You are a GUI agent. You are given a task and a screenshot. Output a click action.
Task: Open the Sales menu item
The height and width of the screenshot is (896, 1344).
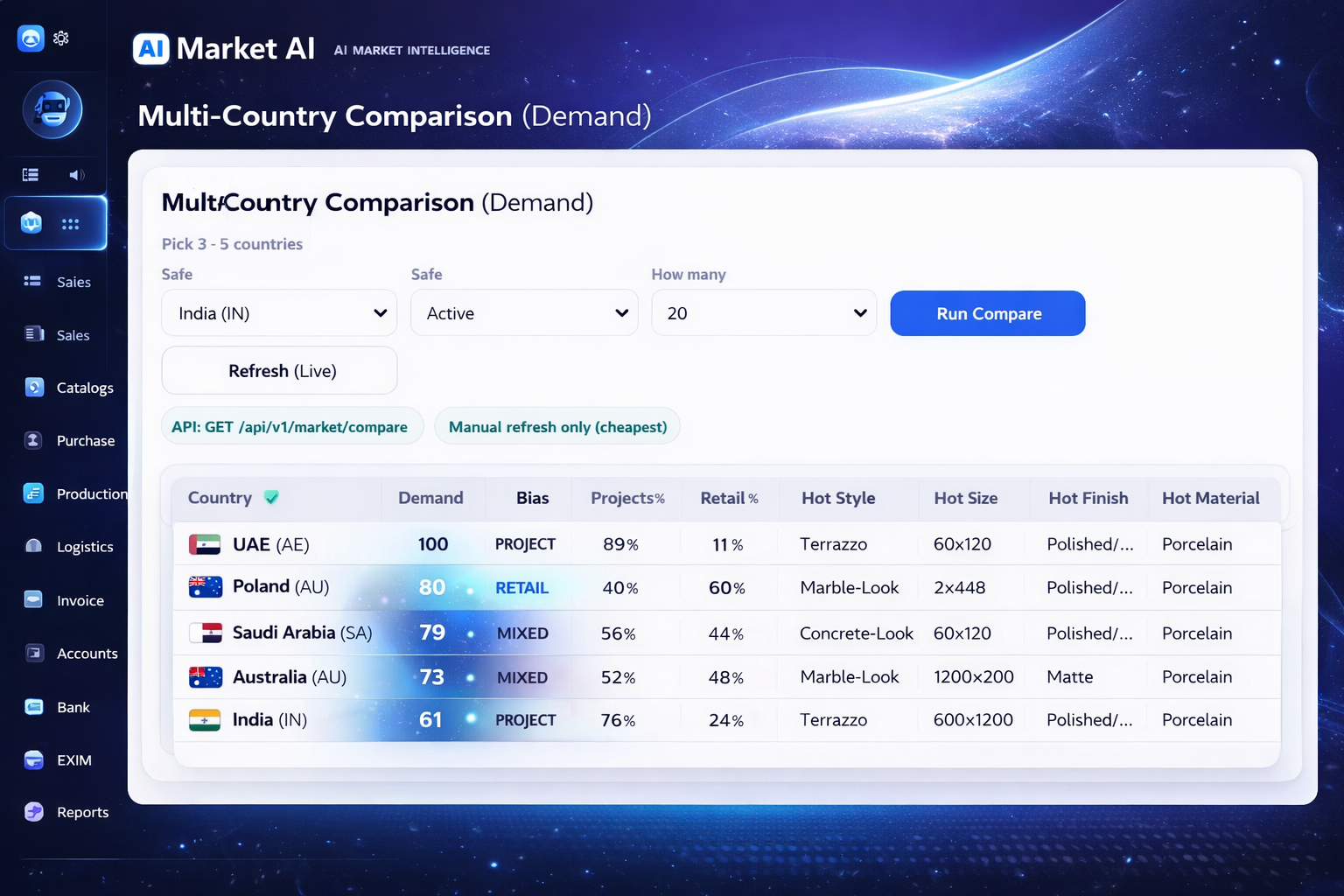[x=73, y=335]
